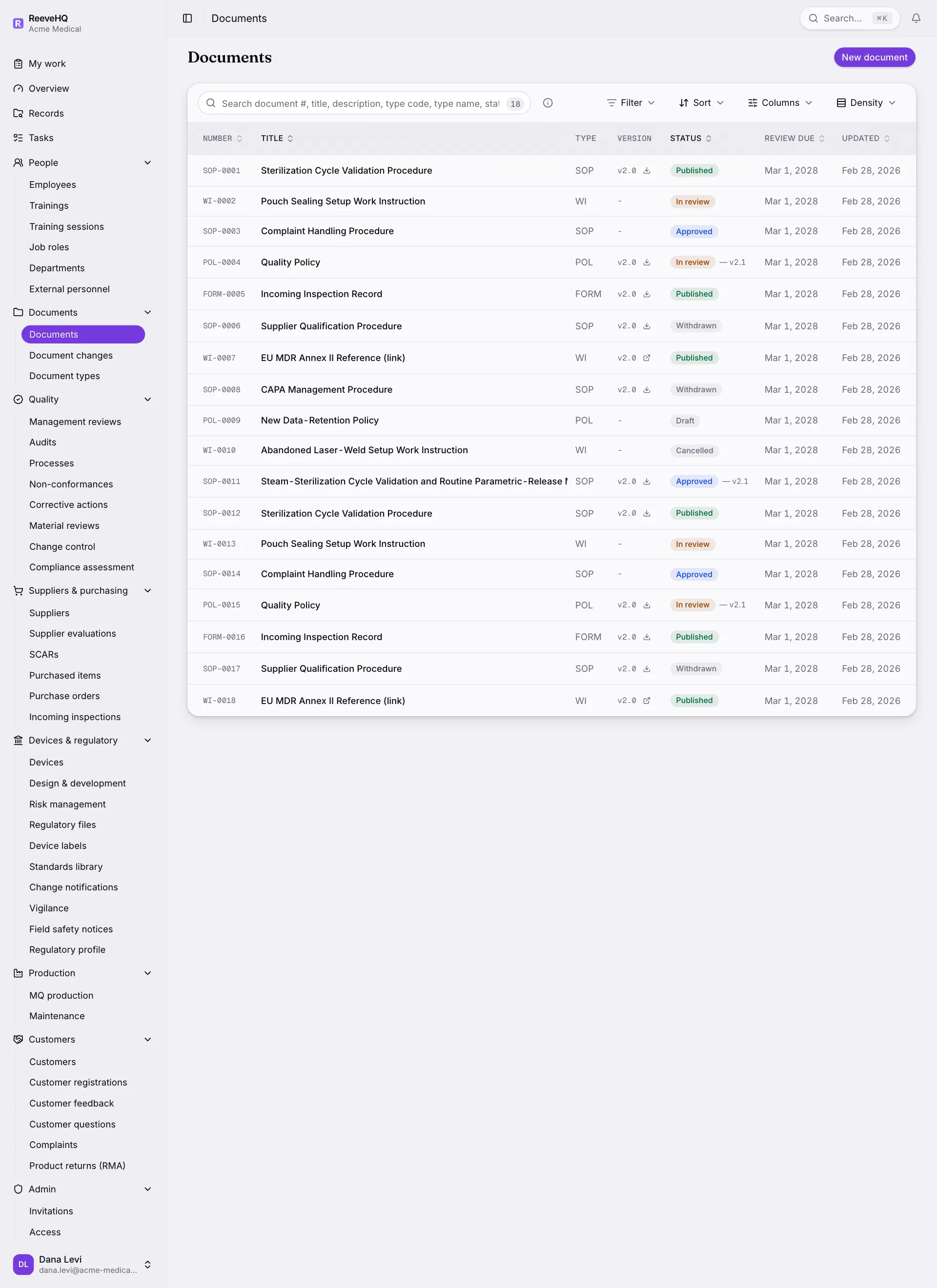Download SOP-0017 version file
Screen dimensions: 937x1288
click(647, 669)
